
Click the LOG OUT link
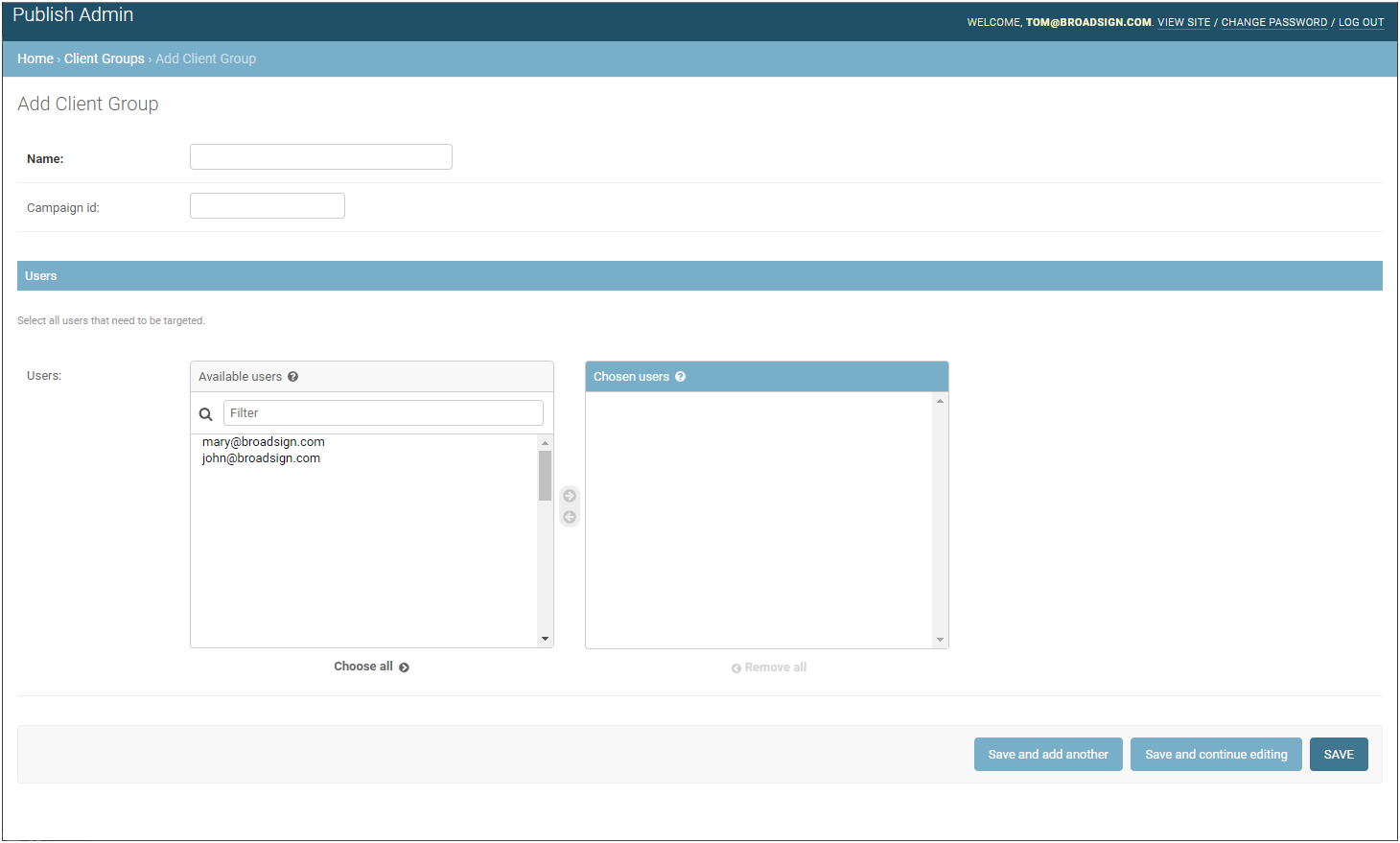click(x=1362, y=22)
